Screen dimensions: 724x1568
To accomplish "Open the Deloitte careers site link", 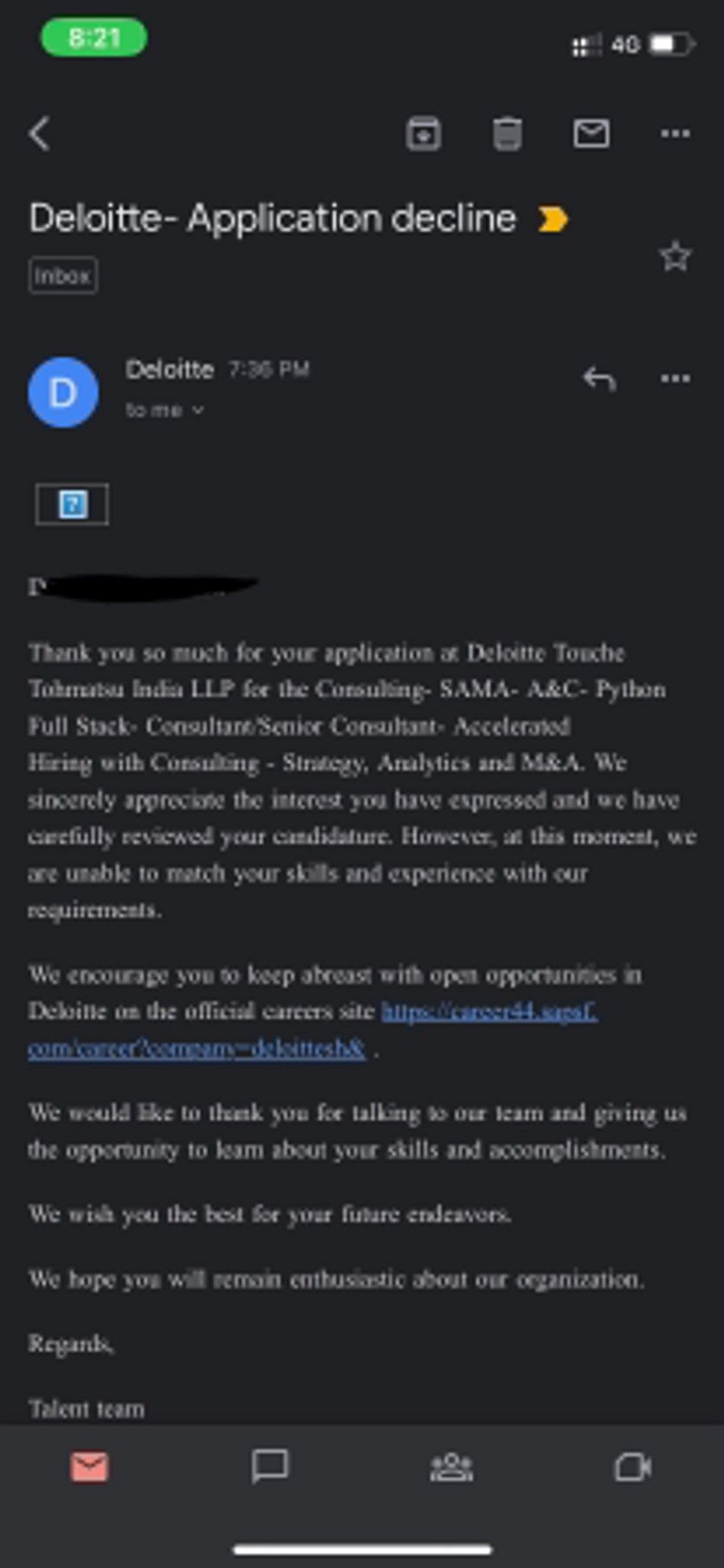I will coord(488,1012).
